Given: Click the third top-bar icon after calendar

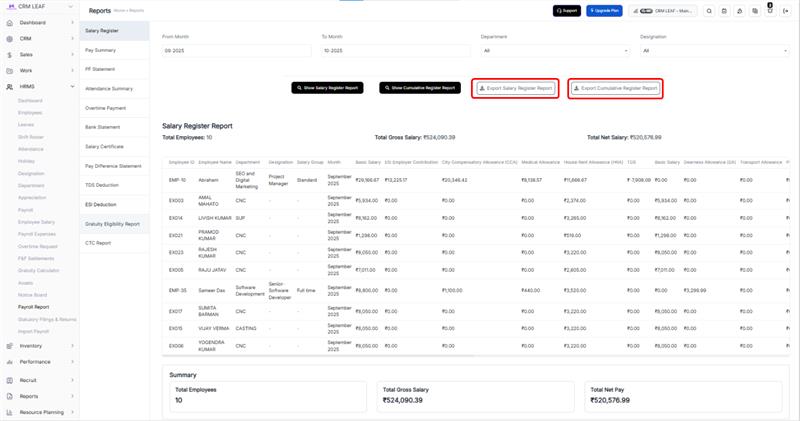Looking at the screenshot, I should 739,11.
